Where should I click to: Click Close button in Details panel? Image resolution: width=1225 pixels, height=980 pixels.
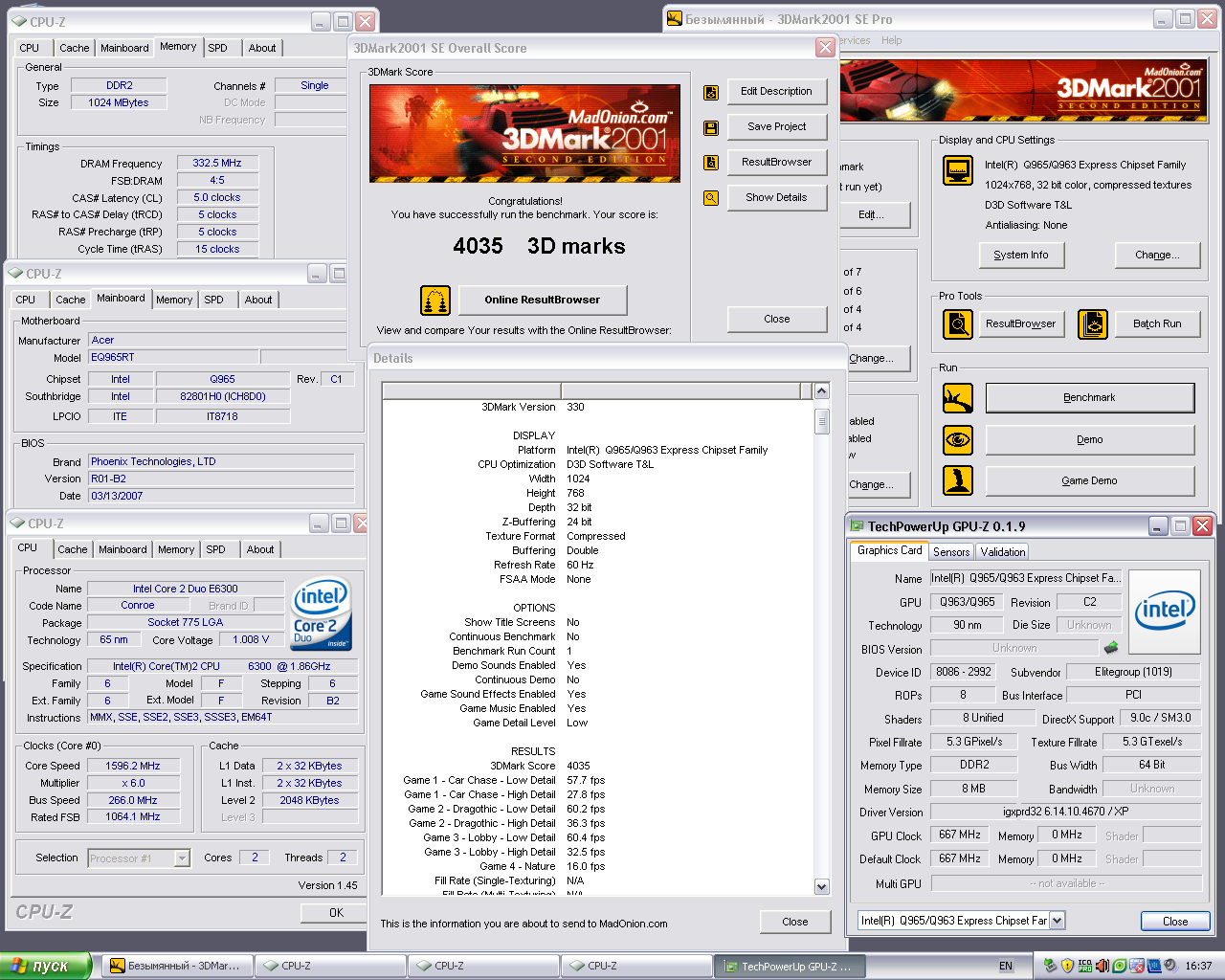click(x=795, y=922)
